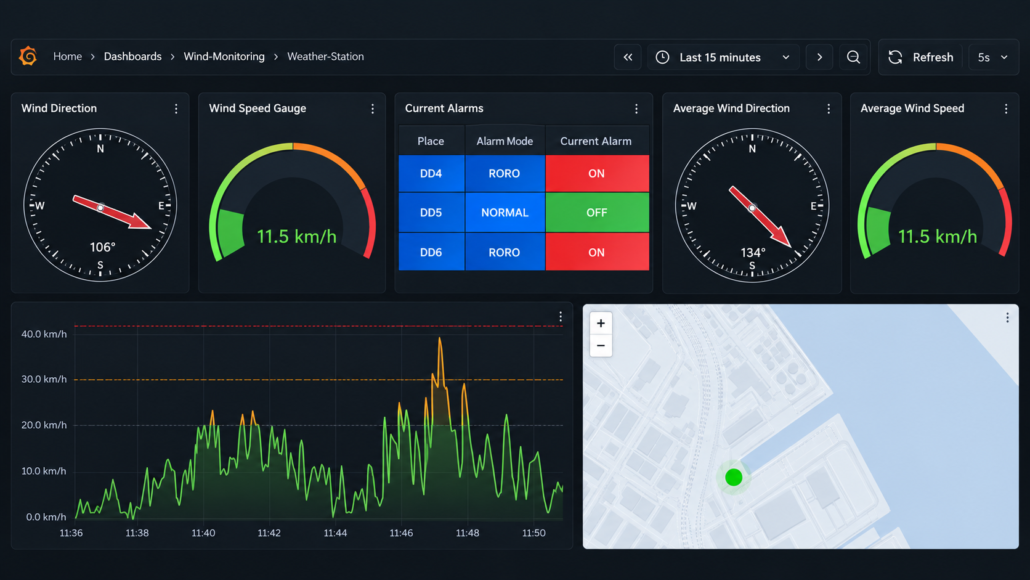Open Average Wind Speed panel menu

click(x=1006, y=109)
